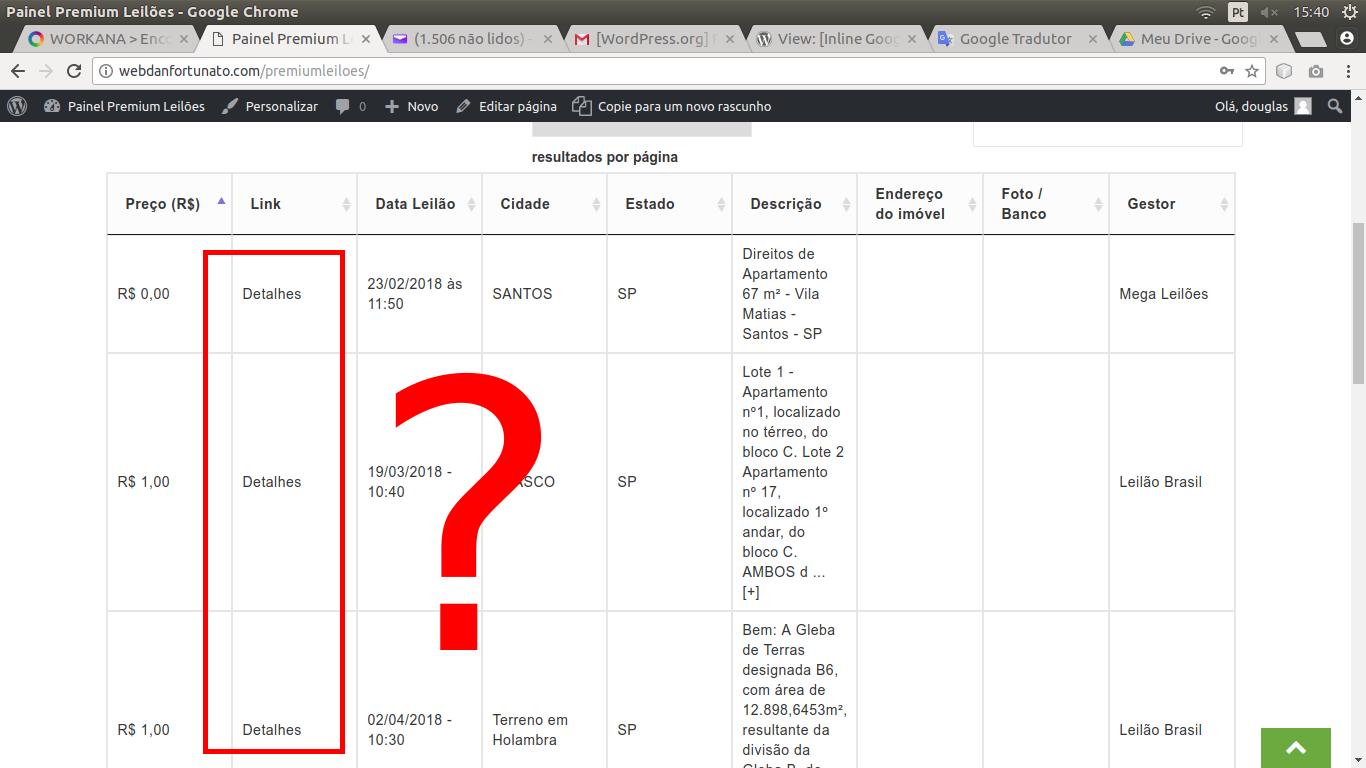Click the WordPress logo in admin bar
1366x768 pixels.
(x=17, y=106)
